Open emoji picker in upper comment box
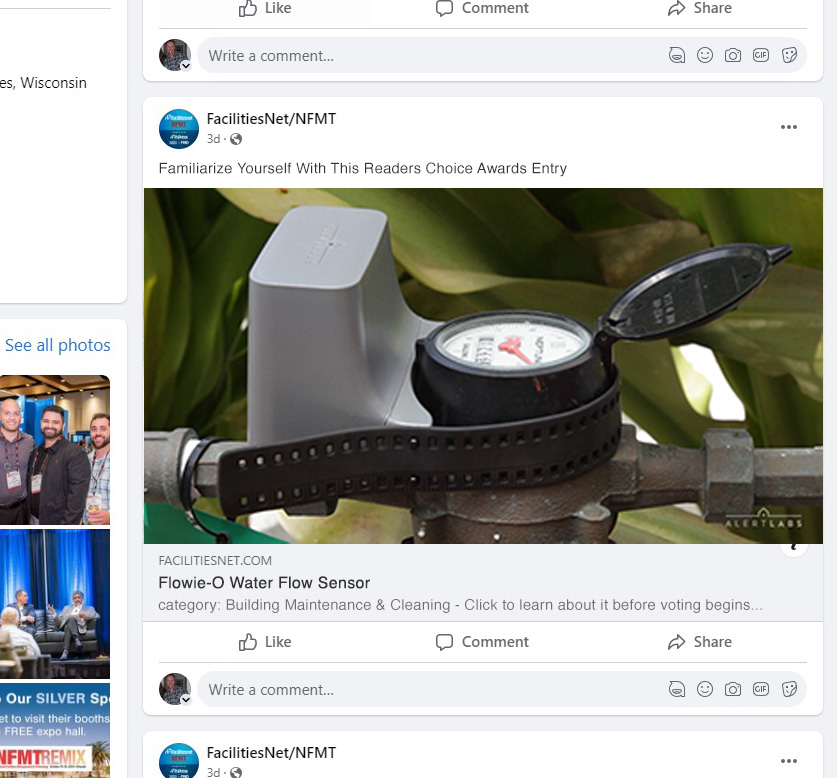This screenshot has width=837, height=778. click(x=705, y=56)
